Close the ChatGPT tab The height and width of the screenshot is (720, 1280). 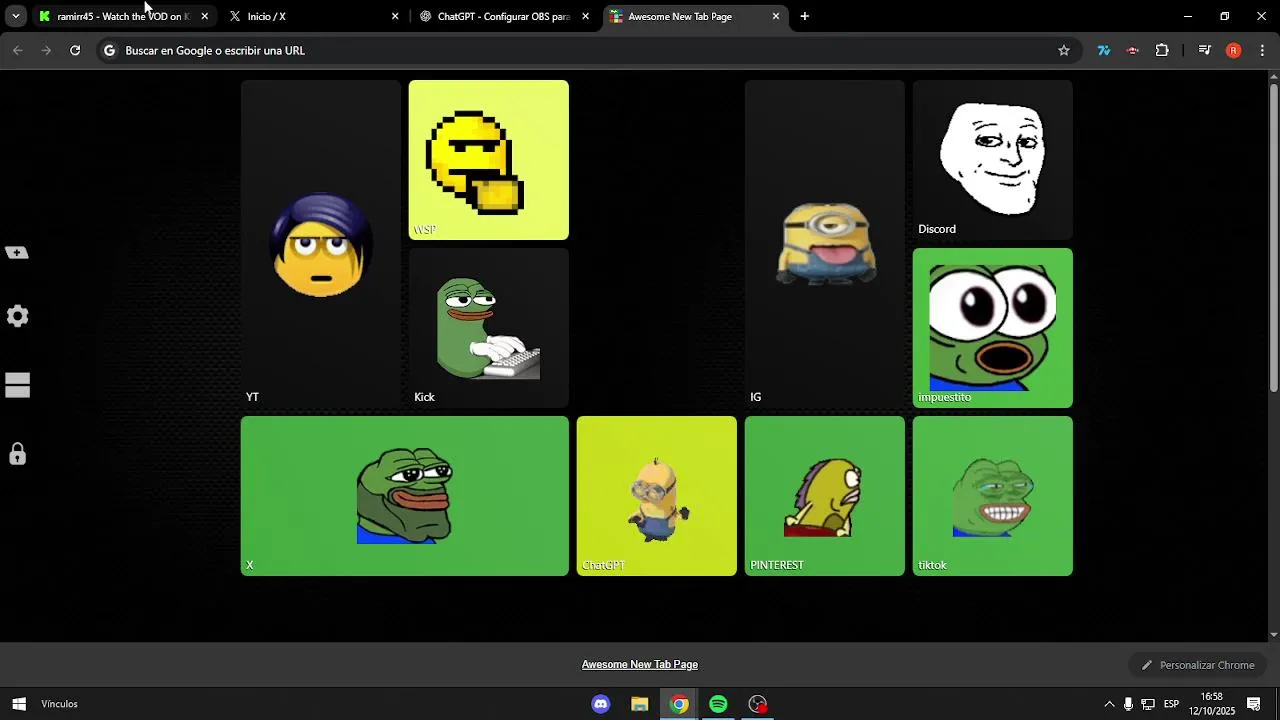pos(585,16)
